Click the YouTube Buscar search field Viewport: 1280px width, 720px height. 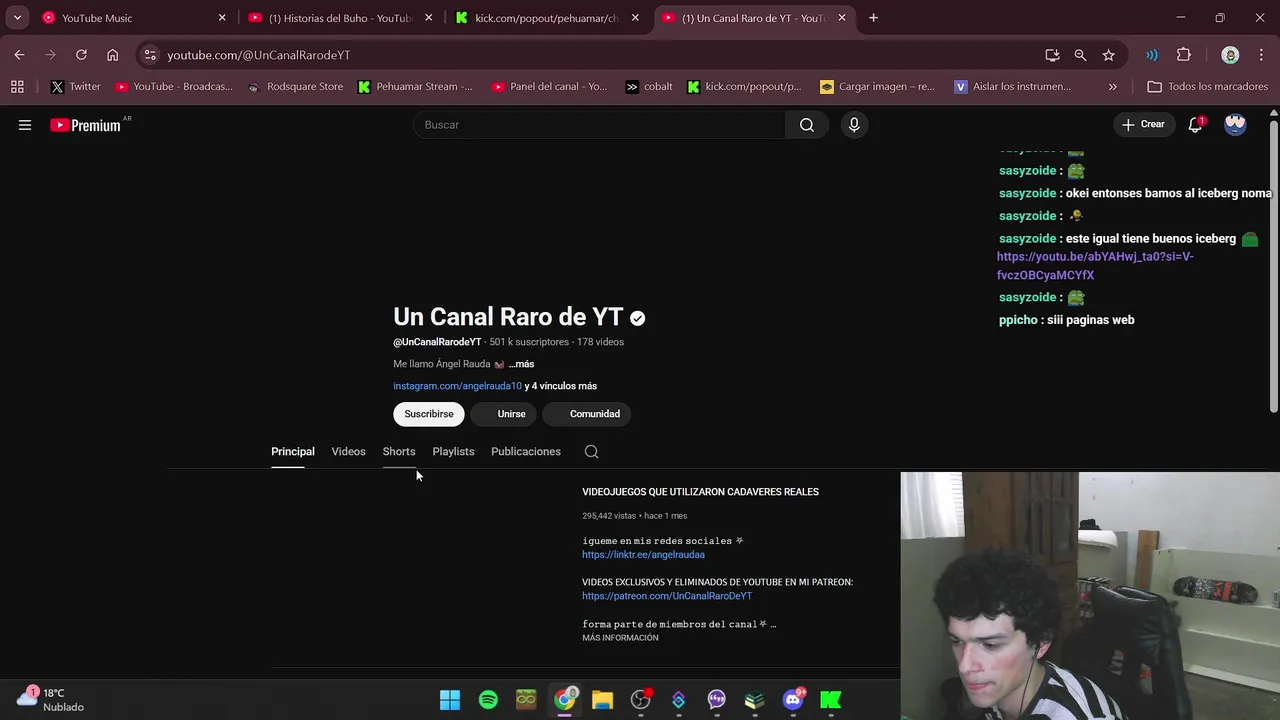(599, 125)
